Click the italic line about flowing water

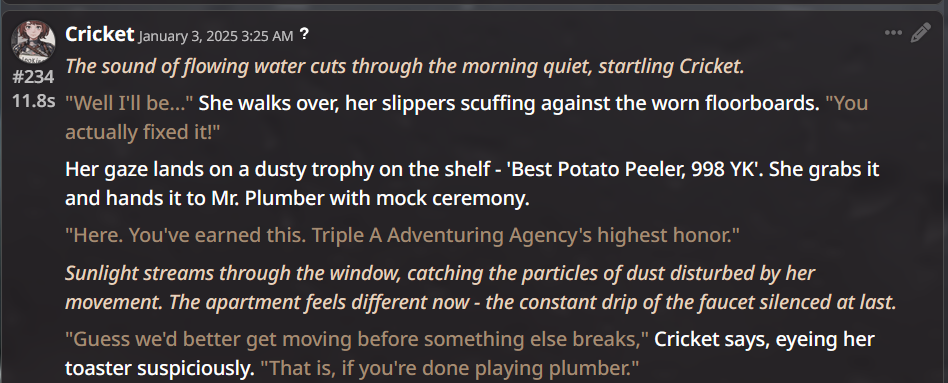(404, 67)
